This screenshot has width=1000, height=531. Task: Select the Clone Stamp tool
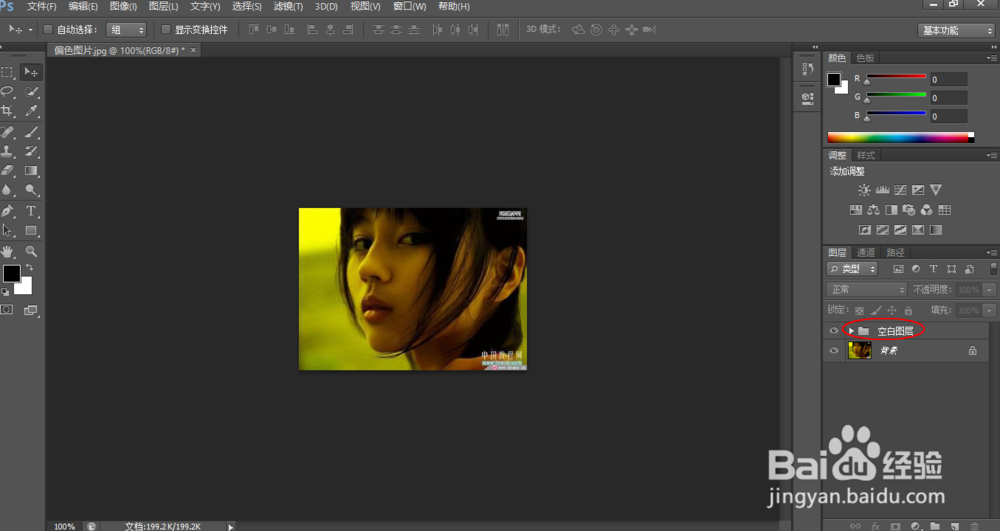click(x=8, y=151)
